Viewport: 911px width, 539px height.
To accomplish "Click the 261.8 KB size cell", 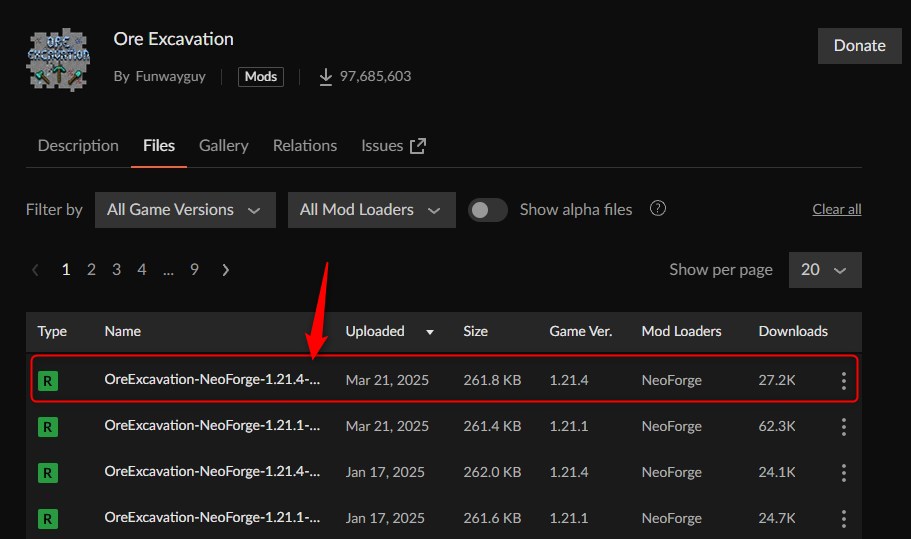I will pyautogui.click(x=492, y=380).
